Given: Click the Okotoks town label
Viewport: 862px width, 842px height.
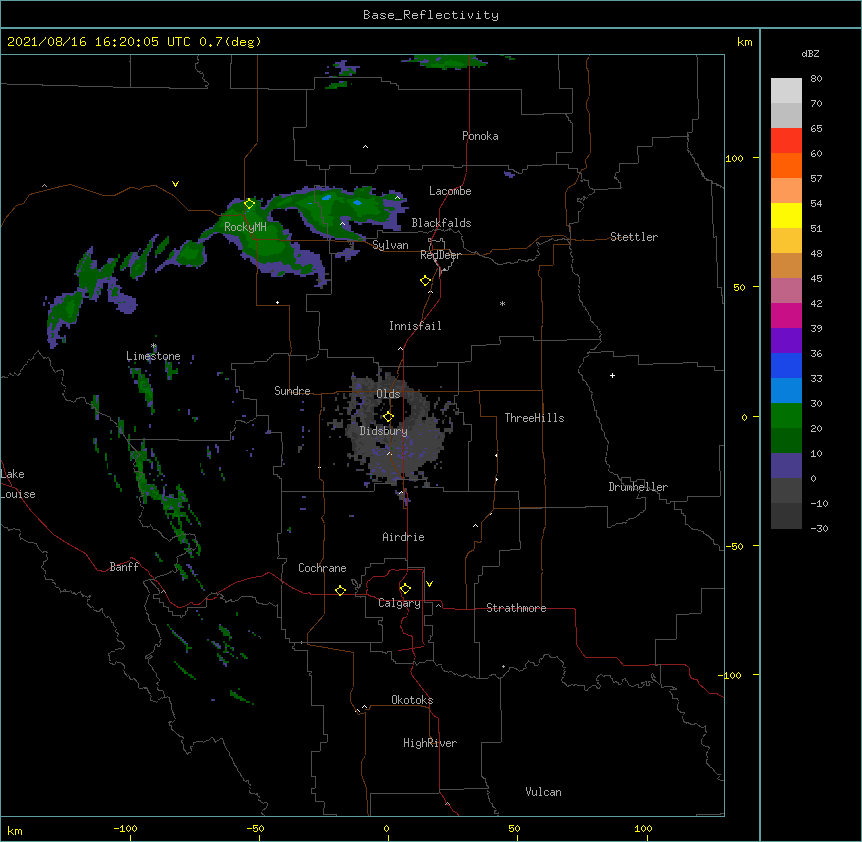Looking at the screenshot, I should coord(412,700).
